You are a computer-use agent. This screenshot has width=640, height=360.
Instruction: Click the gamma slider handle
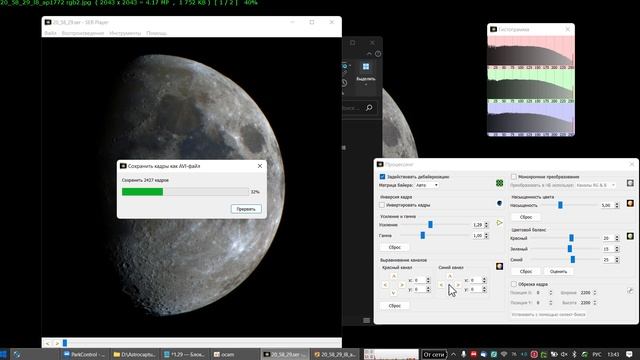pos(423,236)
